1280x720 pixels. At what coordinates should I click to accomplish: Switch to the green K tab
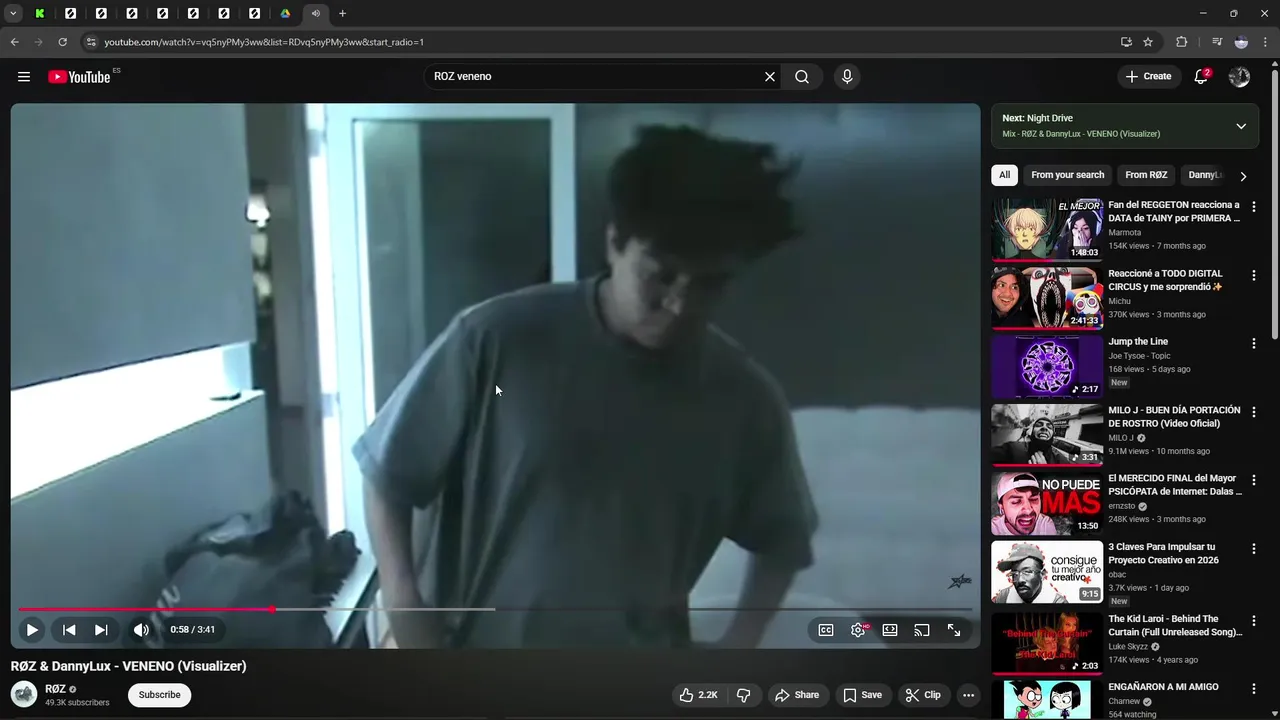(39, 13)
